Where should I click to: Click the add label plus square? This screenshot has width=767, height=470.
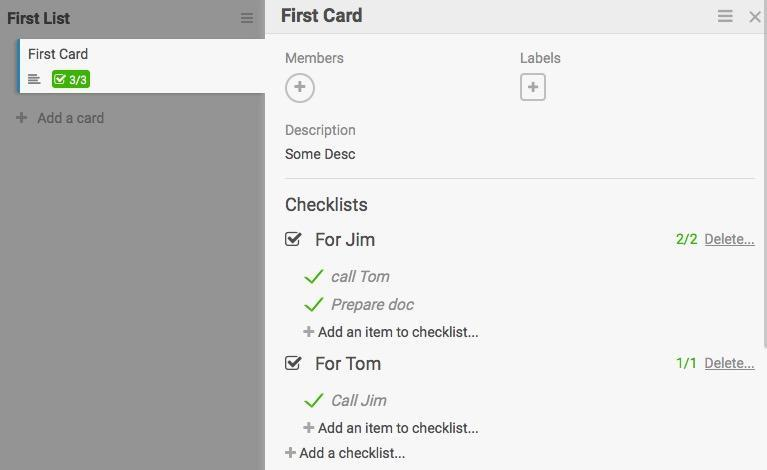pos(533,88)
